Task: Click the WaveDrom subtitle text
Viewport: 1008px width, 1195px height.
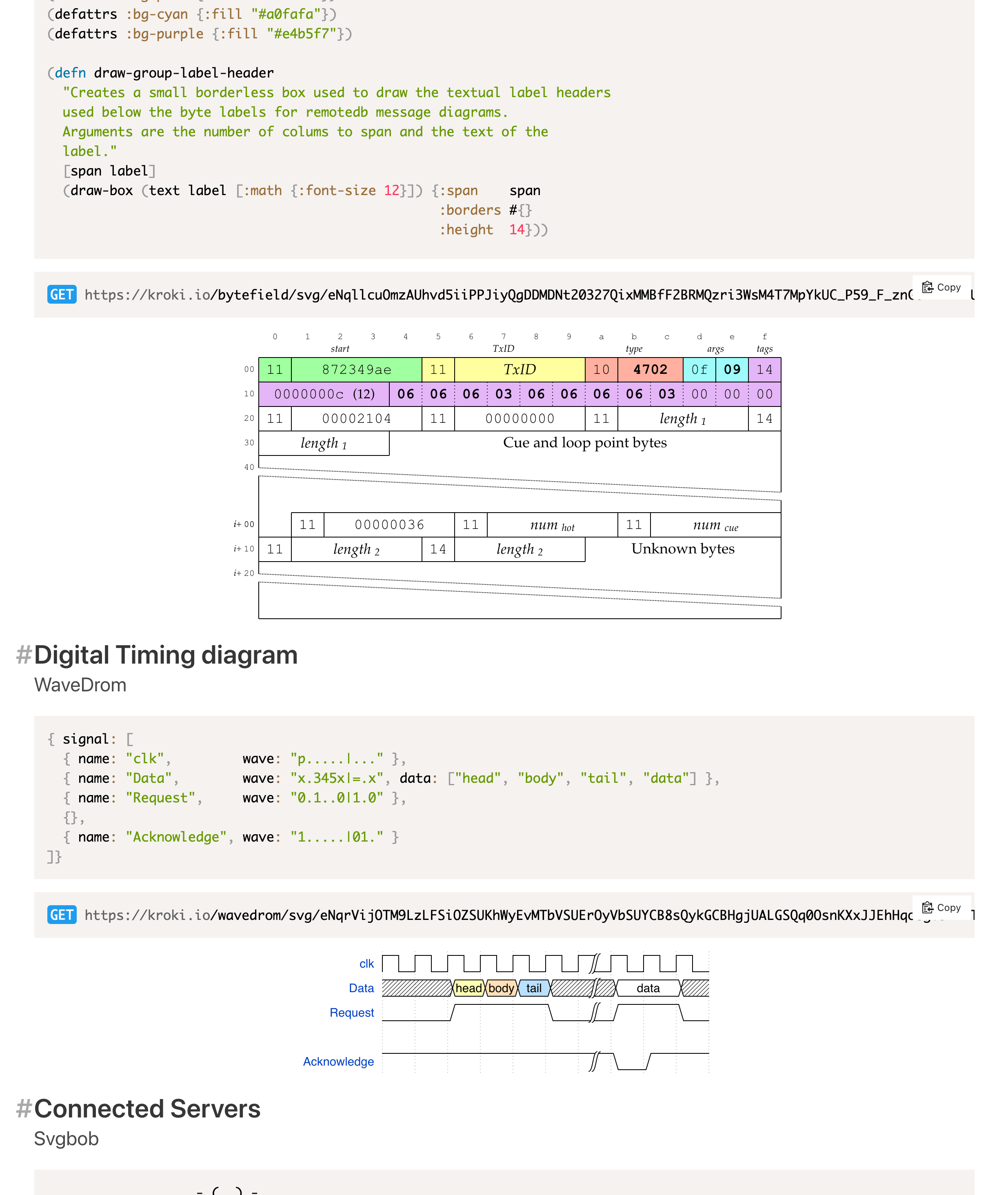Action: (x=80, y=685)
